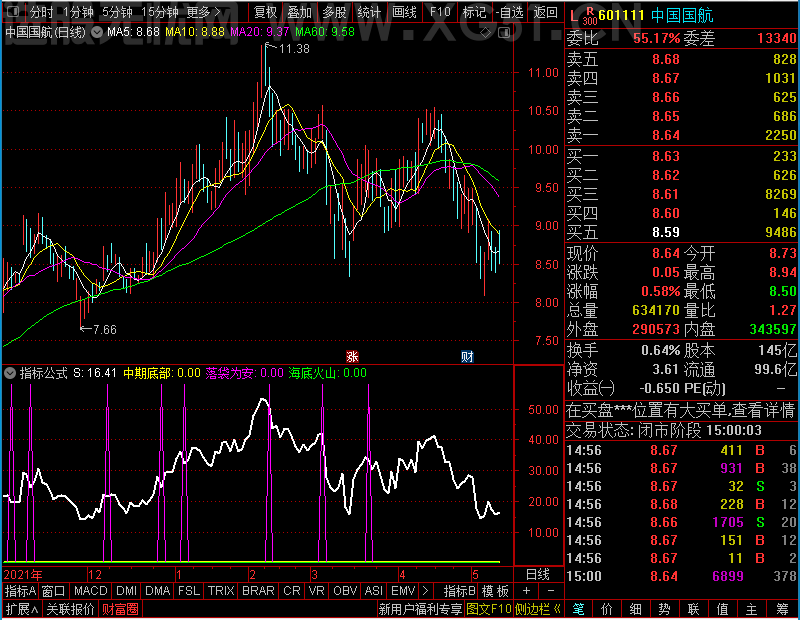Select the DMA indicator tab
Image resolution: width=800 pixels, height=620 pixels.
click(158, 590)
